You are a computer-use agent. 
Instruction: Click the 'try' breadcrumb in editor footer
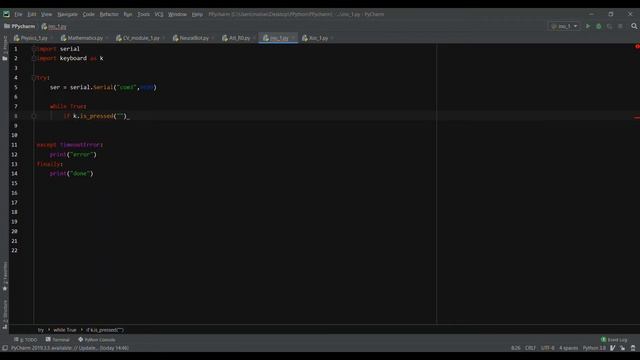40,330
